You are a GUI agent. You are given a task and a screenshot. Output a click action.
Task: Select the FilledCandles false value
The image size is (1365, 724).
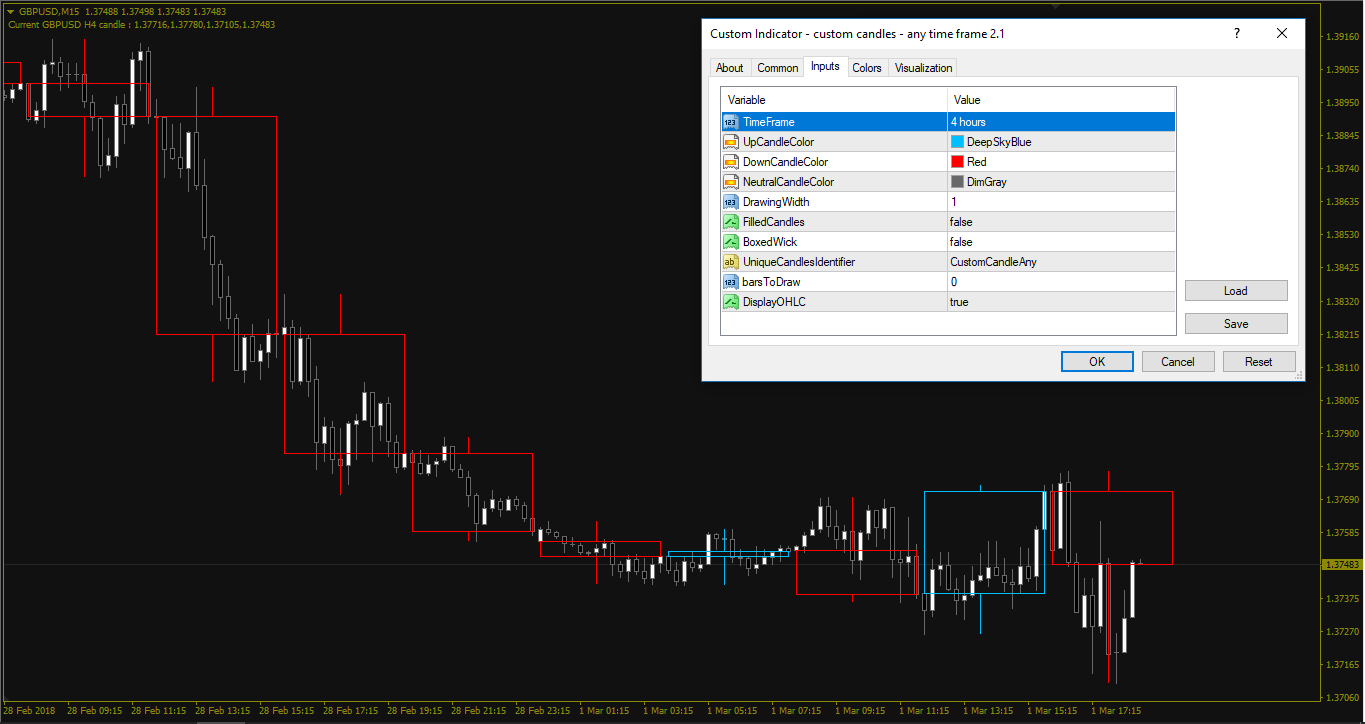tap(1061, 222)
